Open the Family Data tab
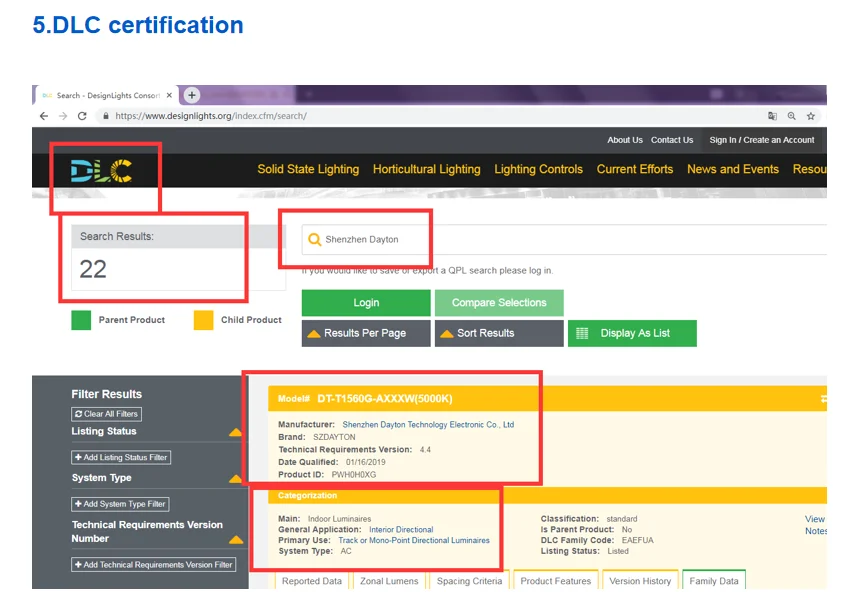848x592 pixels. pos(714,581)
